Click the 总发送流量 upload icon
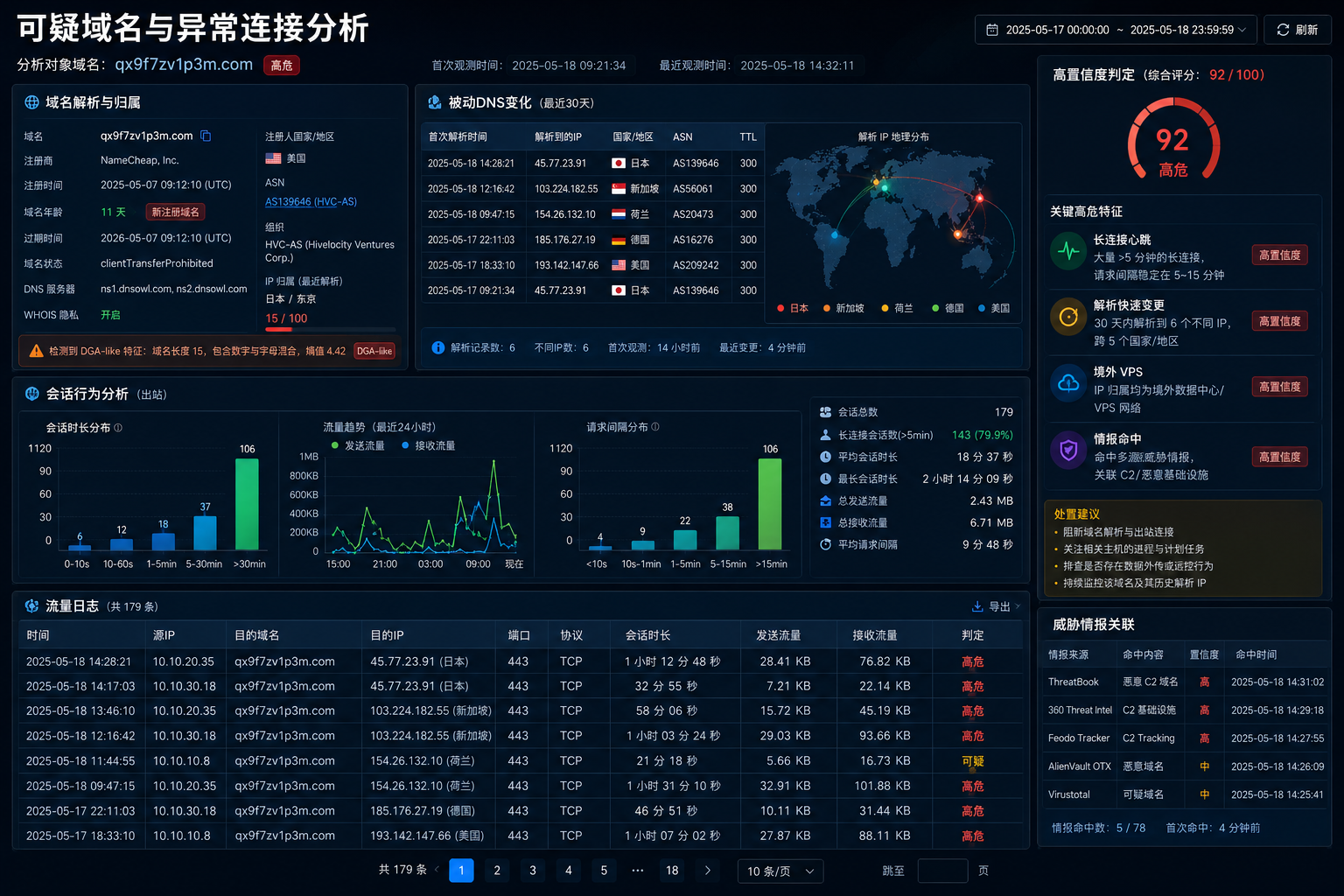1344x896 pixels. pyautogui.click(x=825, y=500)
